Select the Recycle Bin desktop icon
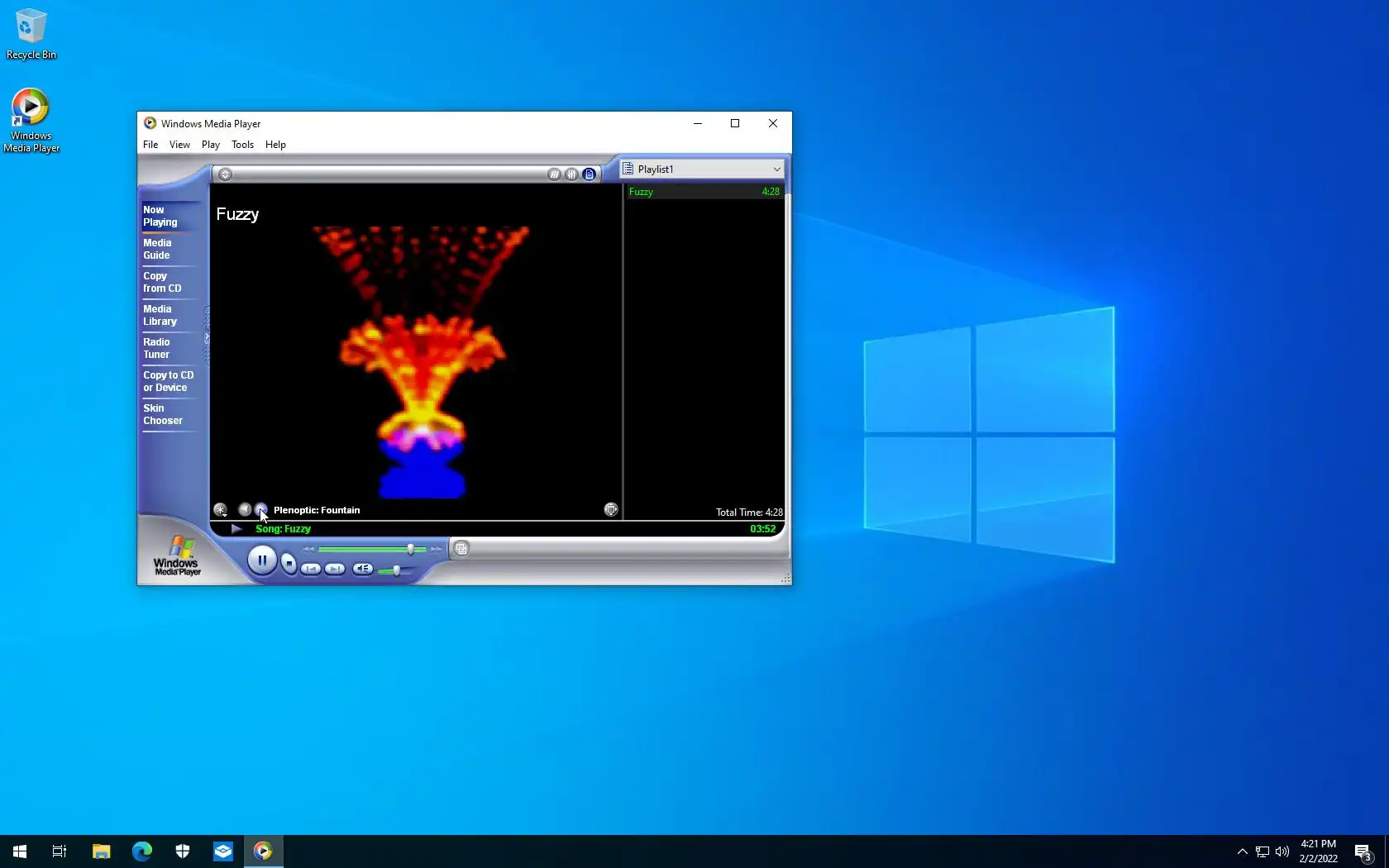The width and height of the screenshot is (1389, 868). [x=31, y=35]
